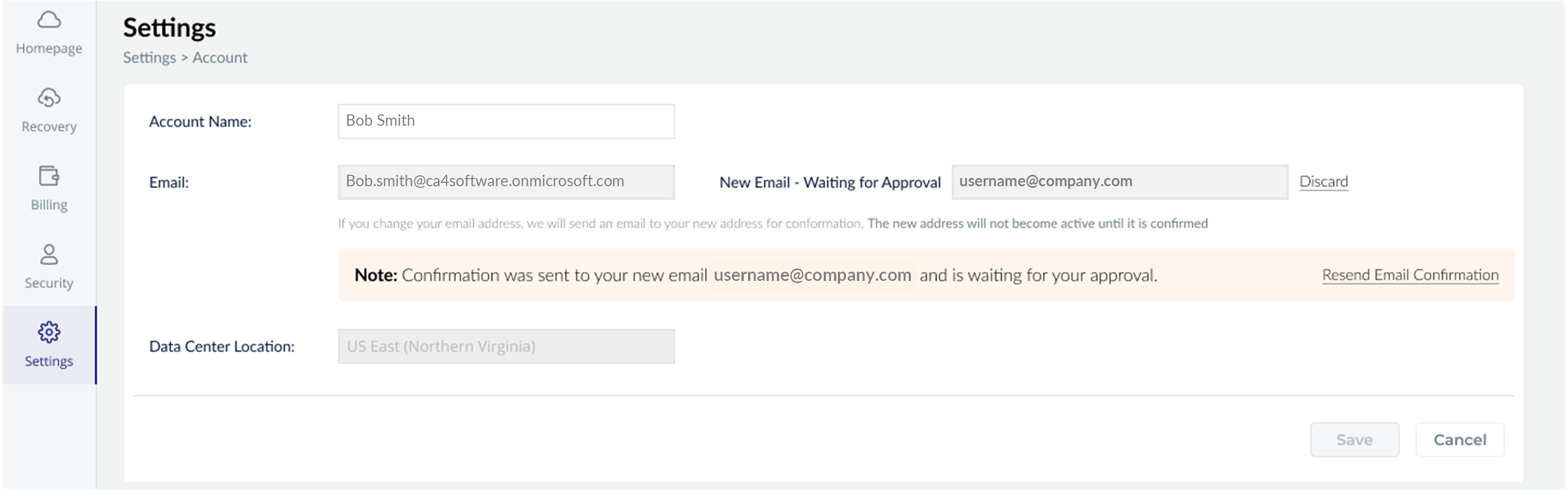Viewport: 1568px width, 490px height.
Task: Open the Billing sidebar entry
Action: 48,204
